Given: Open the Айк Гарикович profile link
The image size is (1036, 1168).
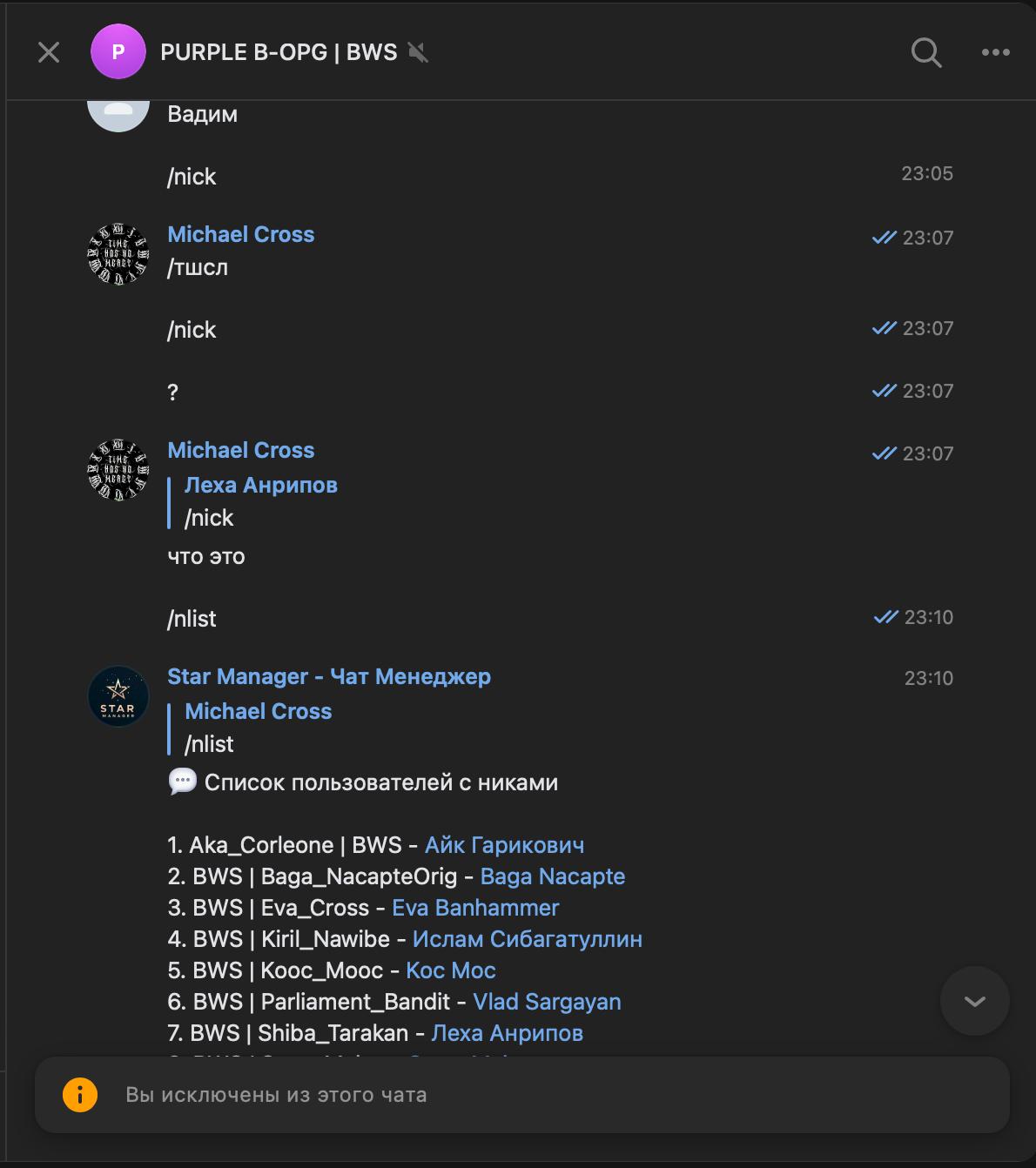Looking at the screenshot, I should point(504,845).
